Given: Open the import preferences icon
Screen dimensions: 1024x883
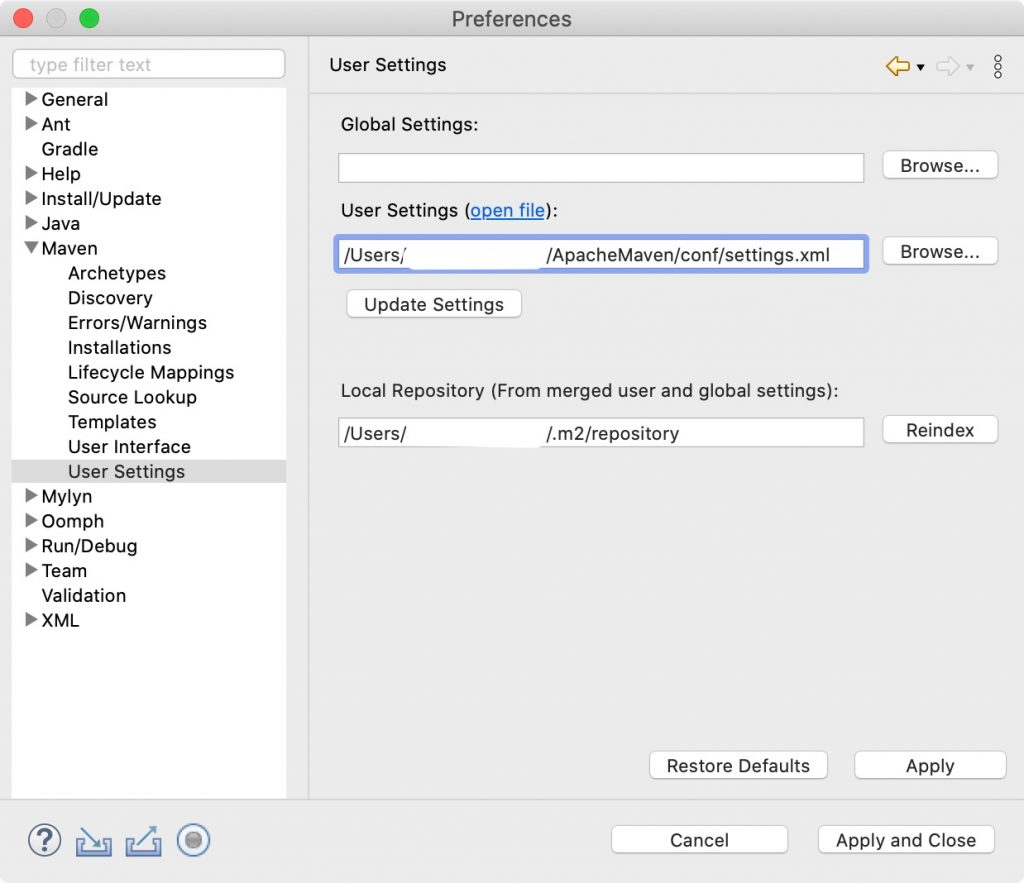Looking at the screenshot, I should (93, 841).
